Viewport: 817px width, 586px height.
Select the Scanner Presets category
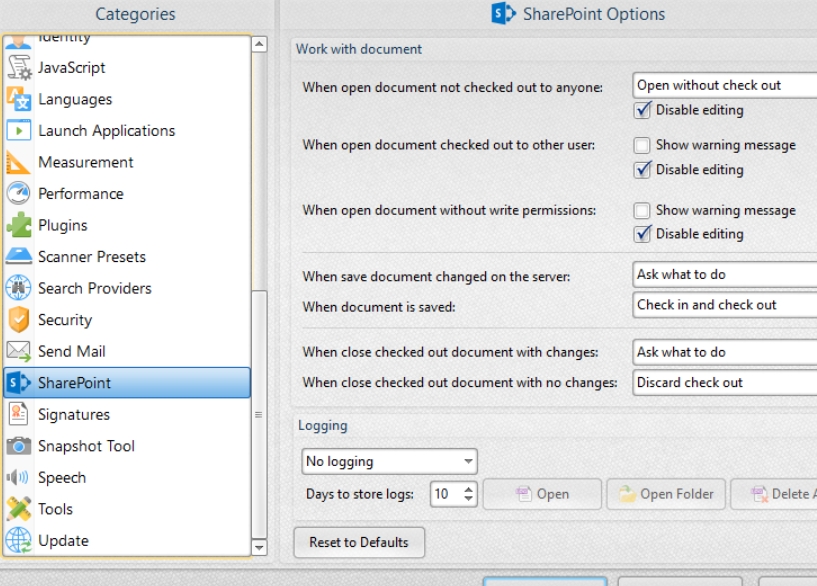coord(127,257)
